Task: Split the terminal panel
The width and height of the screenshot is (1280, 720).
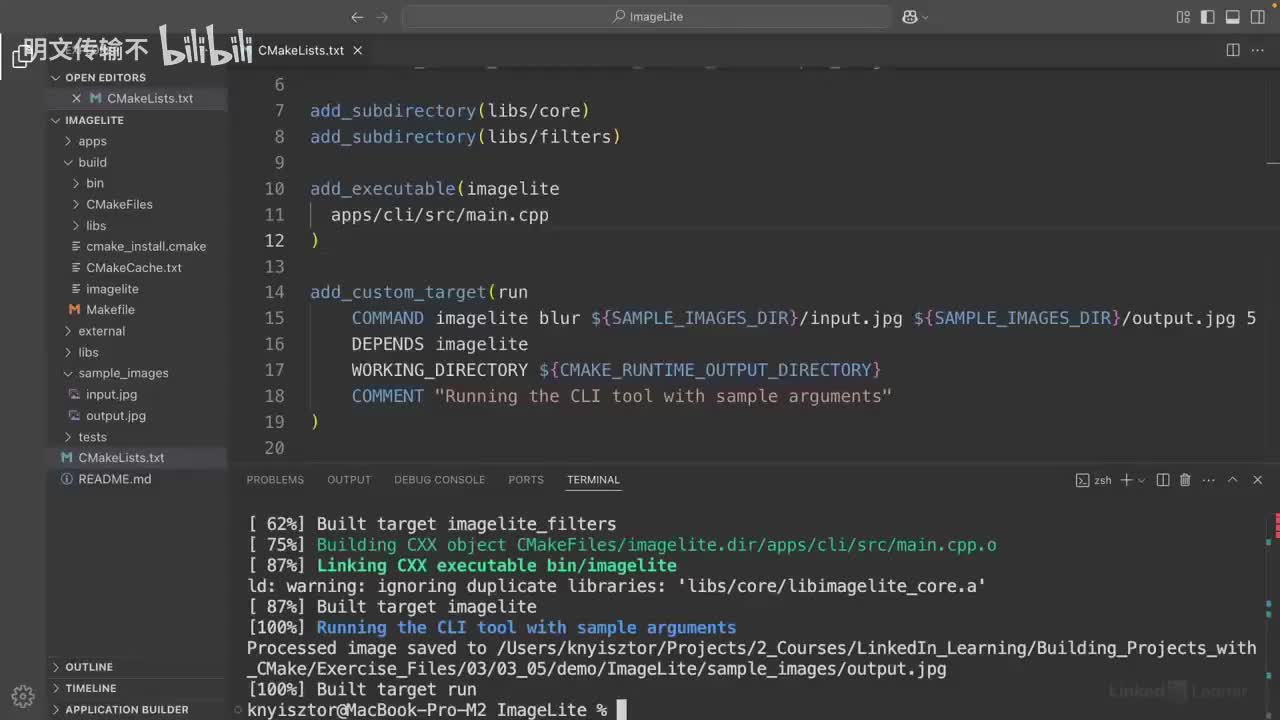Action: pos(1163,480)
